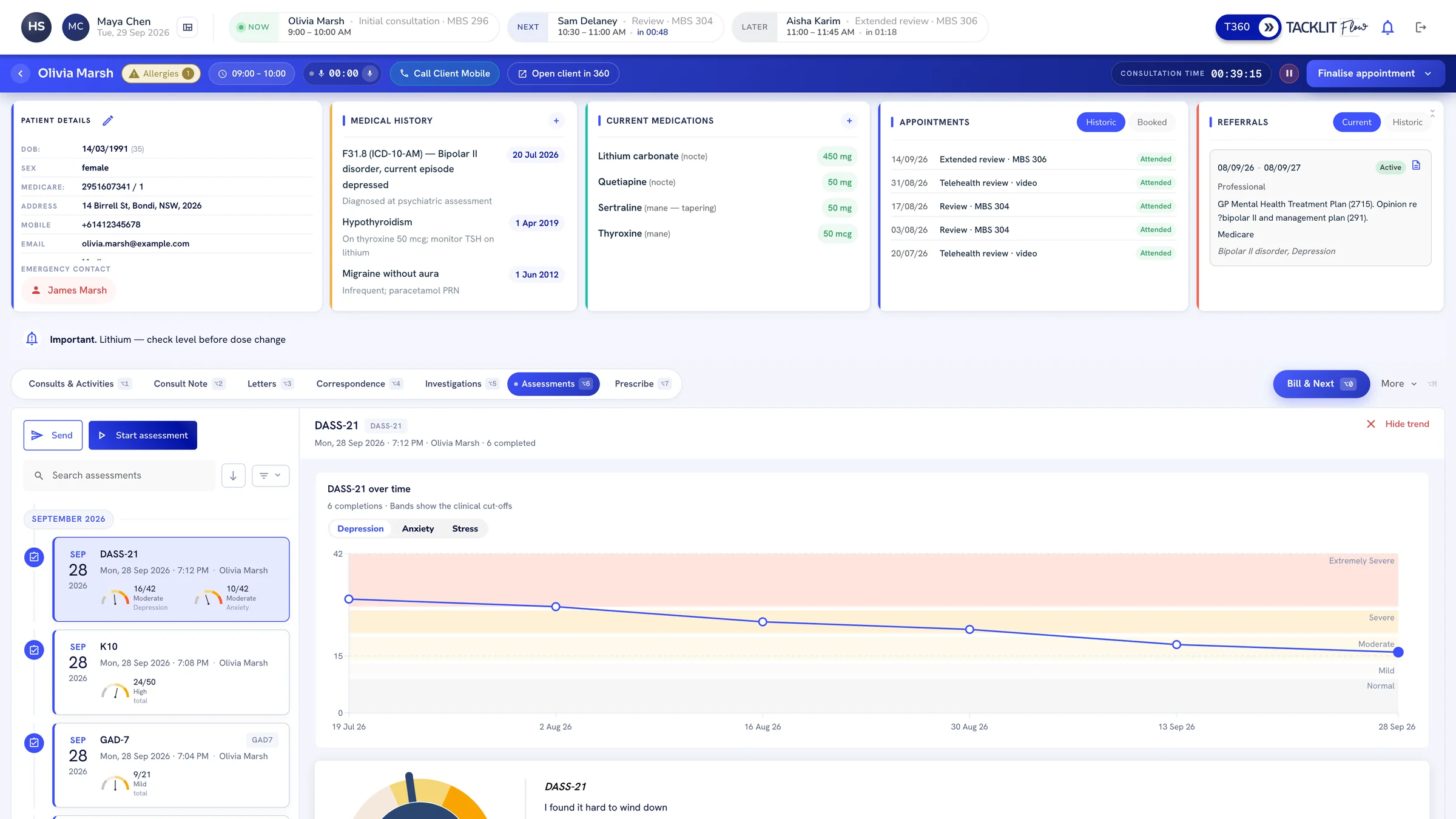Click the HS avatar logo
1456x819 pixels.
[36, 27]
